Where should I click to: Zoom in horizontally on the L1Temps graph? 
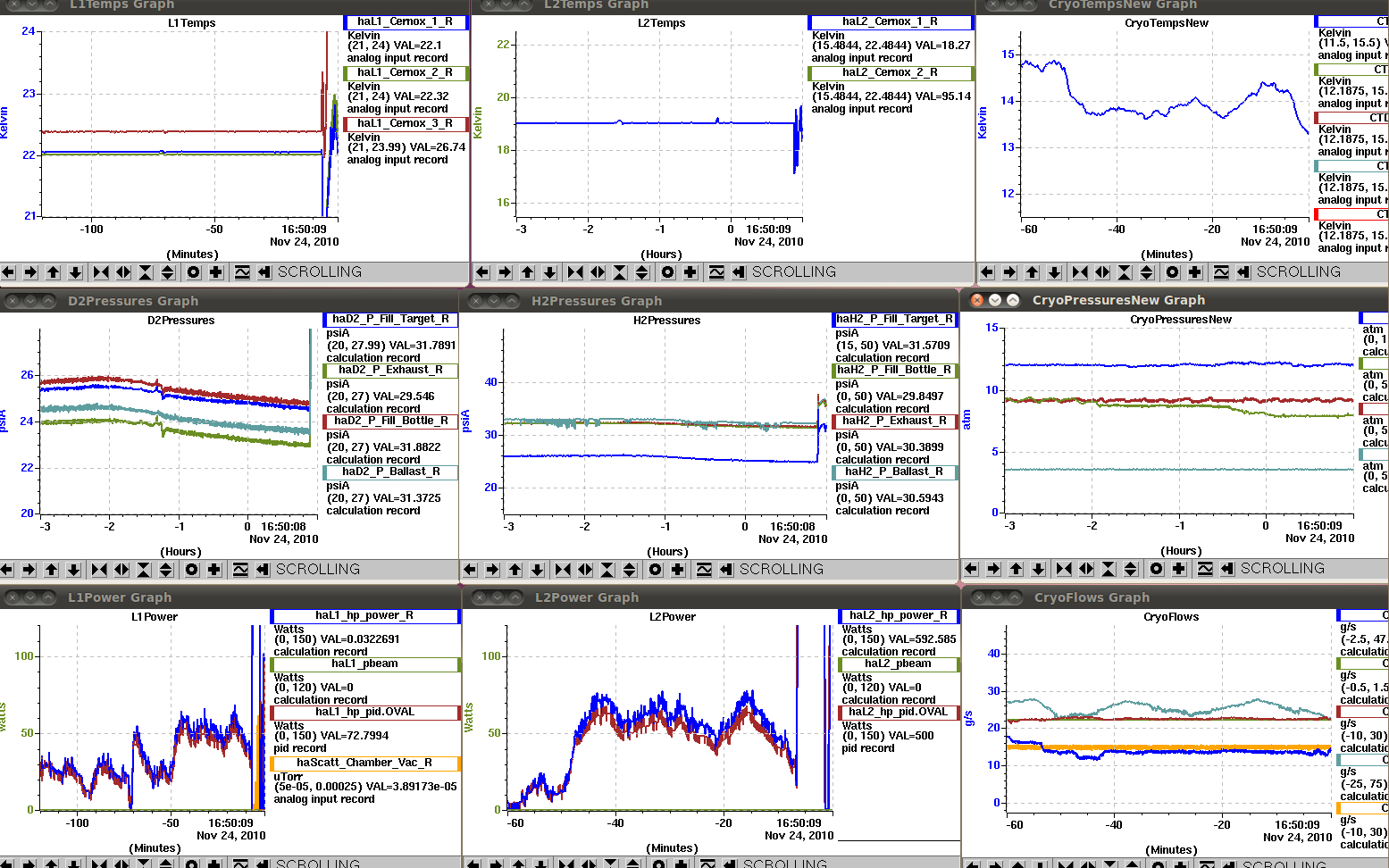coord(101,272)
